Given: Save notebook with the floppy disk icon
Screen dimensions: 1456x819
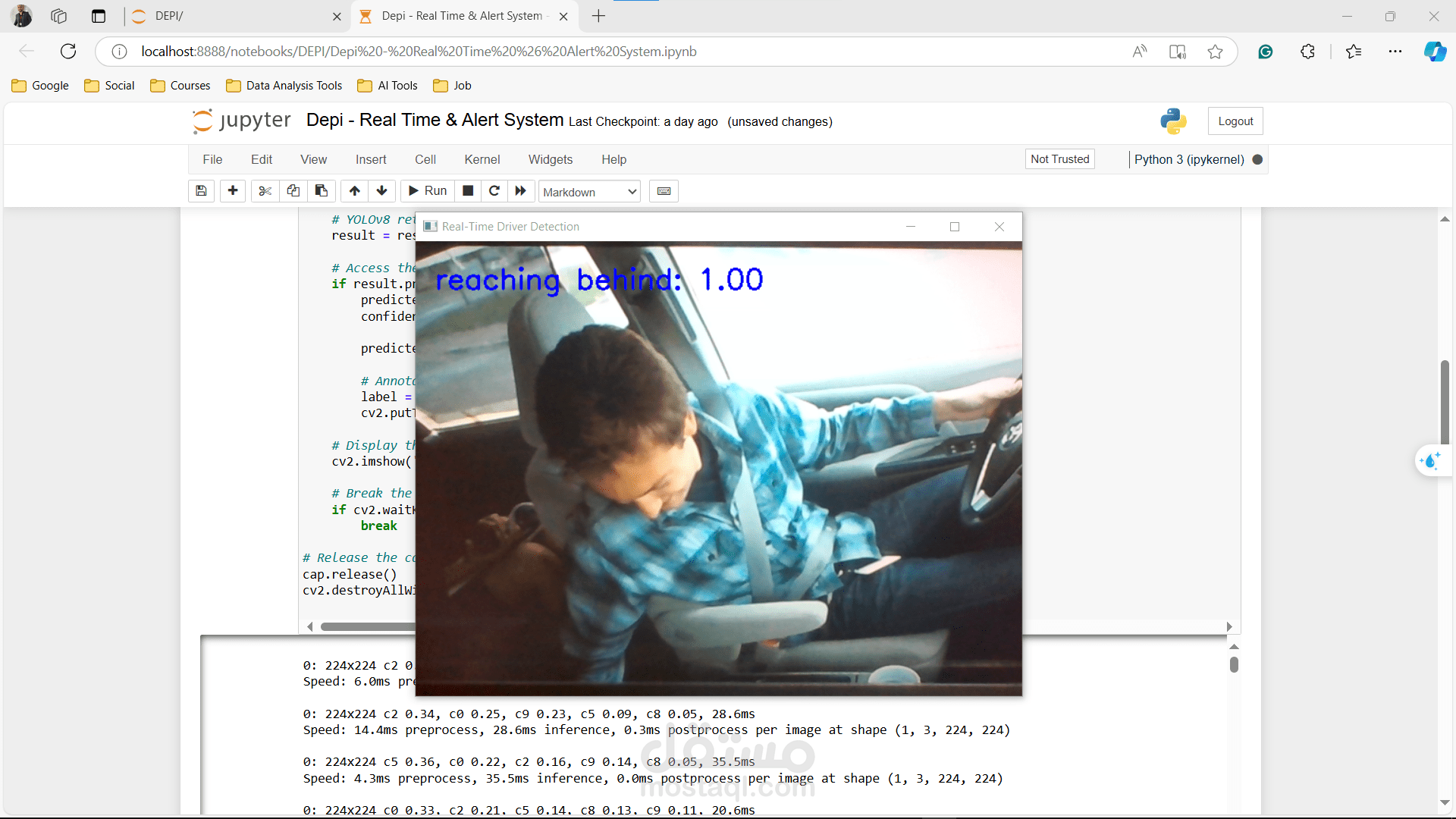Looking at the screenshot, I should tap(201, 191).
